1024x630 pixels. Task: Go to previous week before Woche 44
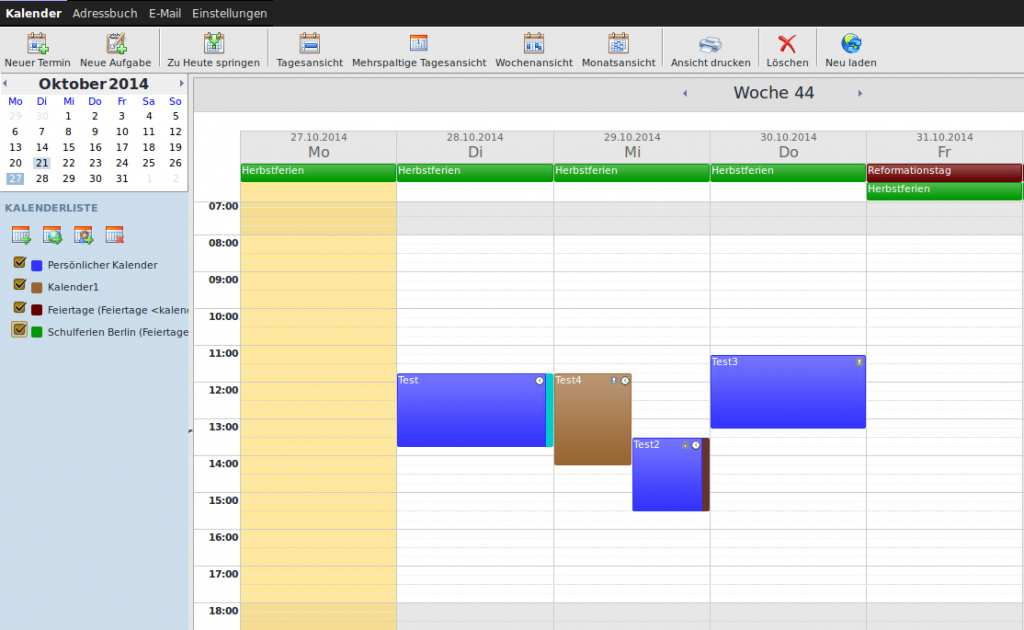[x=685, y=94]
